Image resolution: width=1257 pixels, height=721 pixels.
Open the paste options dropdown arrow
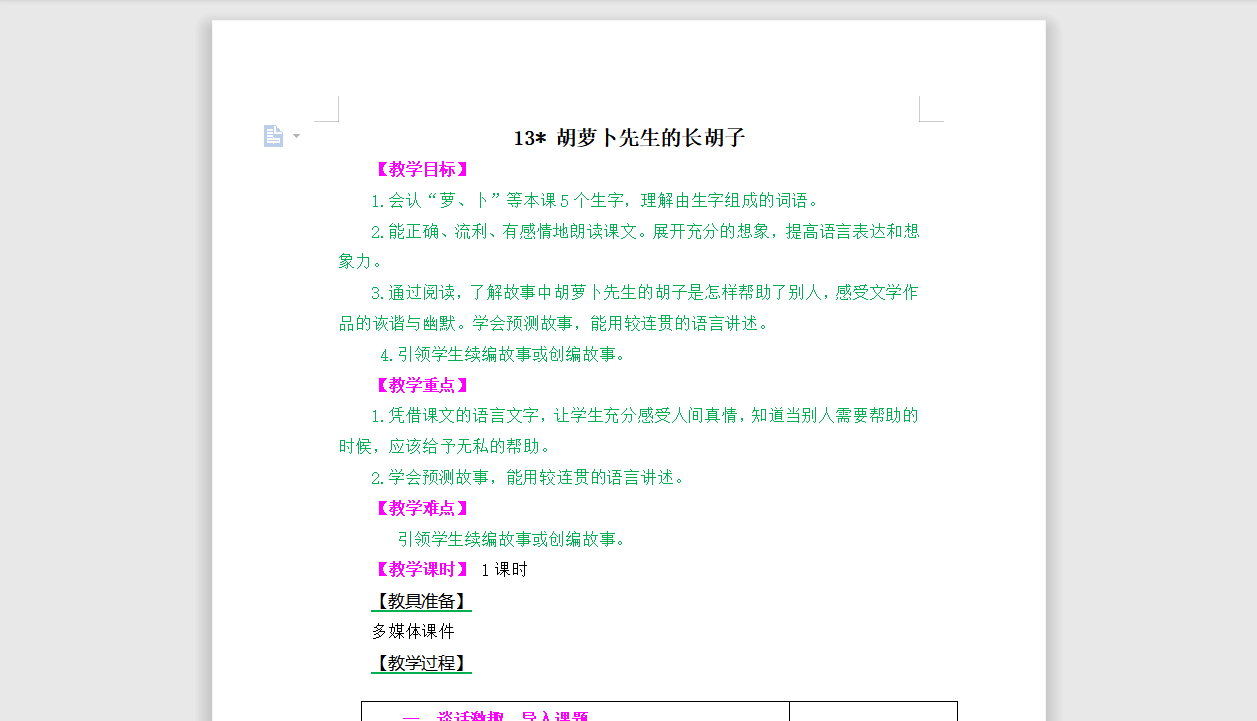click(295, 136)
